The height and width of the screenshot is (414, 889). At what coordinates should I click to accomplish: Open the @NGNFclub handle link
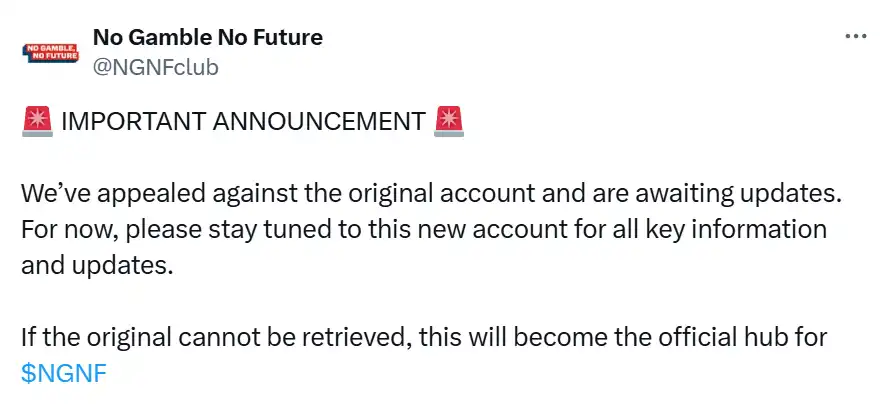pos(155,67)
